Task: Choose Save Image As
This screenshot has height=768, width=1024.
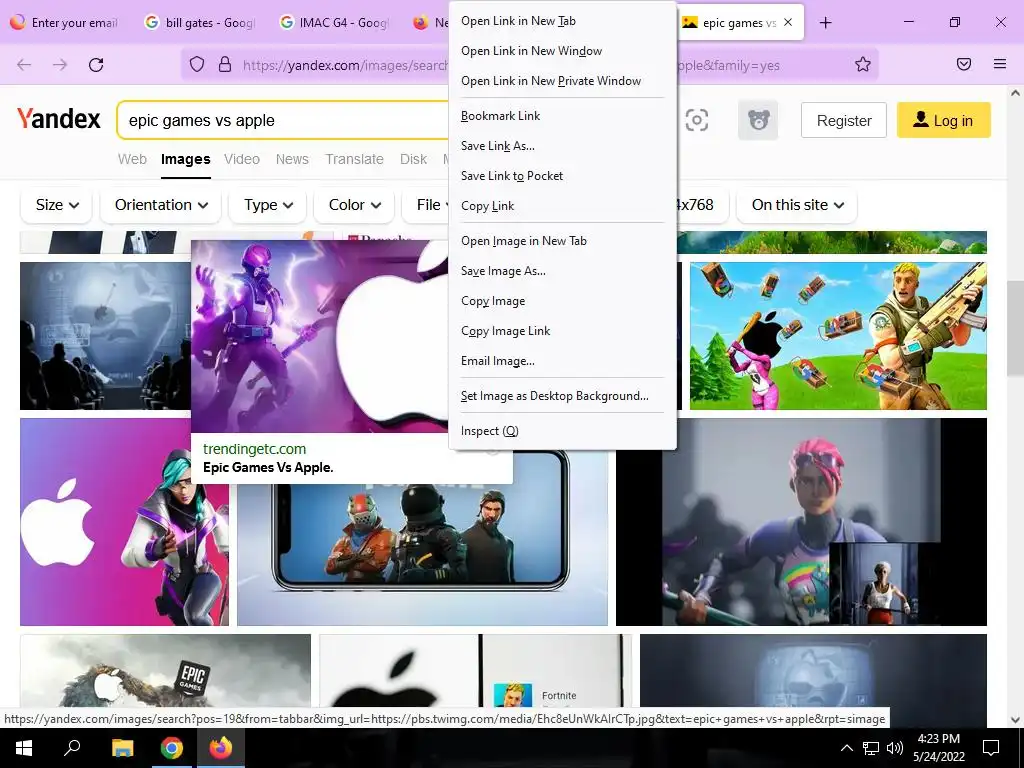Action: 562,271
